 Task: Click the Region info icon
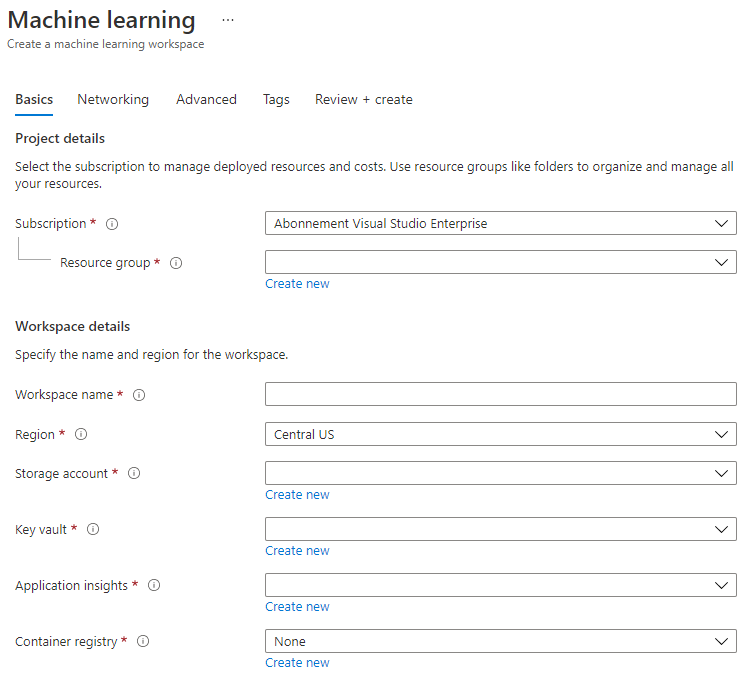[x=81, y=435]
